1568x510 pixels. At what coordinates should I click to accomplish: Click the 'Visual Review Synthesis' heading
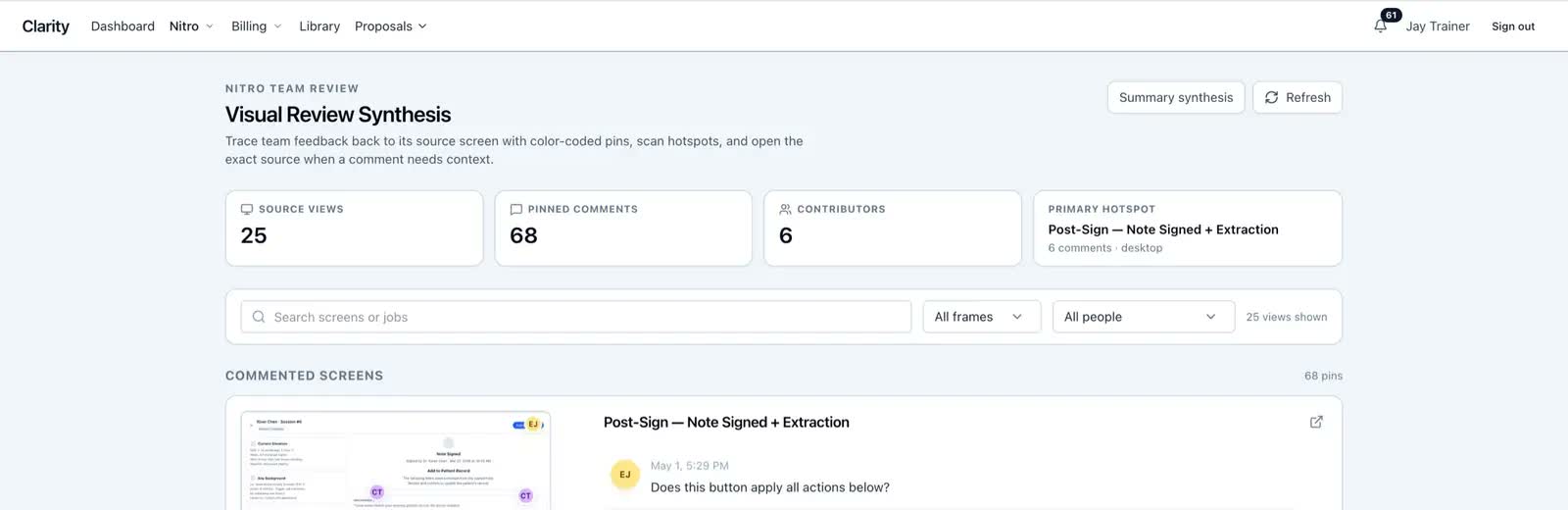click(x=338, y=115)
